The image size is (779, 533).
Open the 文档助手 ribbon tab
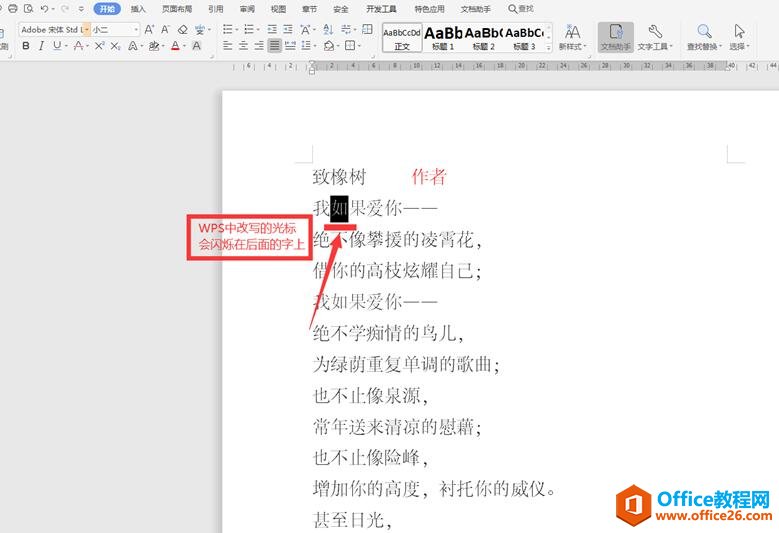coord(475,9)
